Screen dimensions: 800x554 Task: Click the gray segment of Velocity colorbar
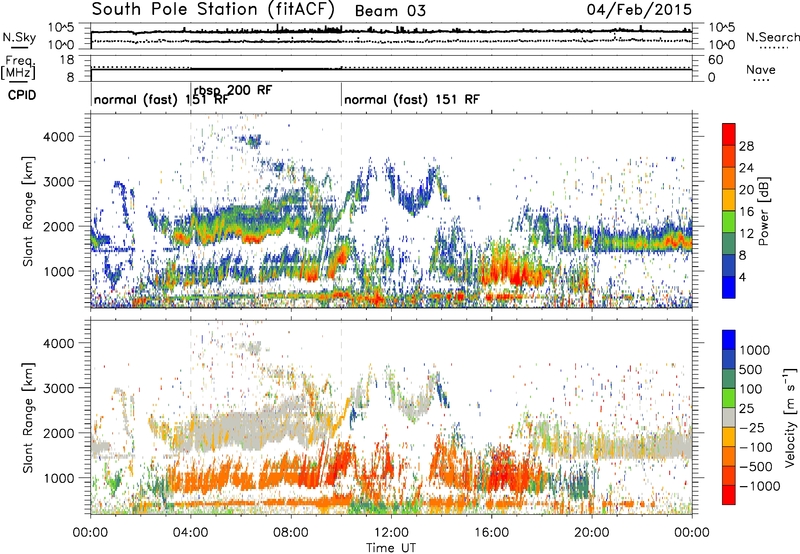(729, 418)
